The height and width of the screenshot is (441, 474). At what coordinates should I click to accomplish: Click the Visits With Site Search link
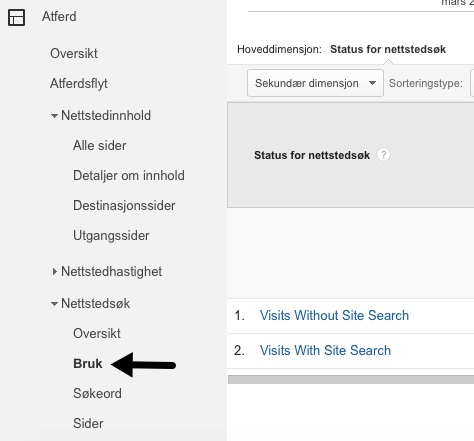pyautogui.click(x=325, y=350)
